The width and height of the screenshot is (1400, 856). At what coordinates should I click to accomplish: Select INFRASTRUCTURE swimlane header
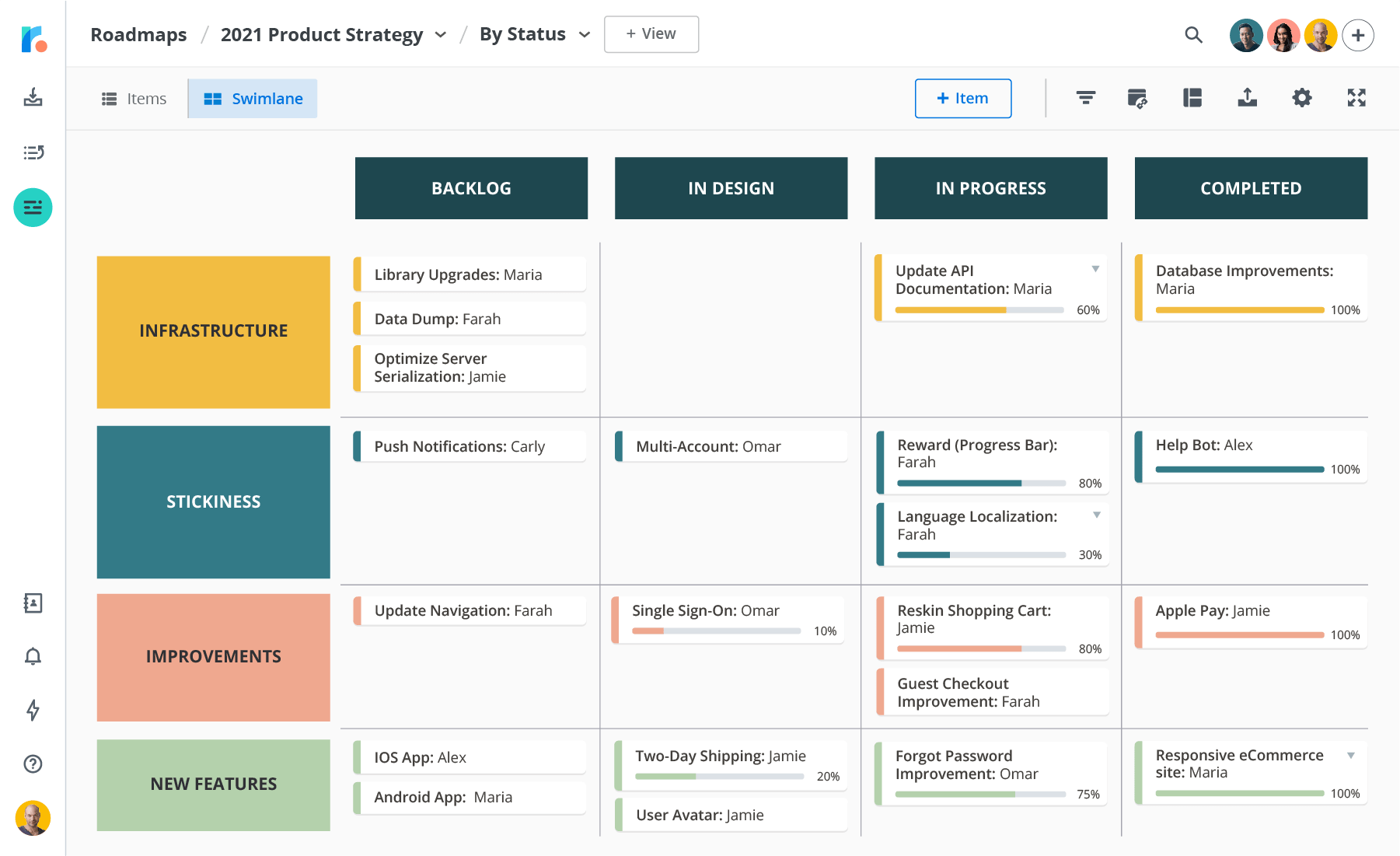[214, 332]
